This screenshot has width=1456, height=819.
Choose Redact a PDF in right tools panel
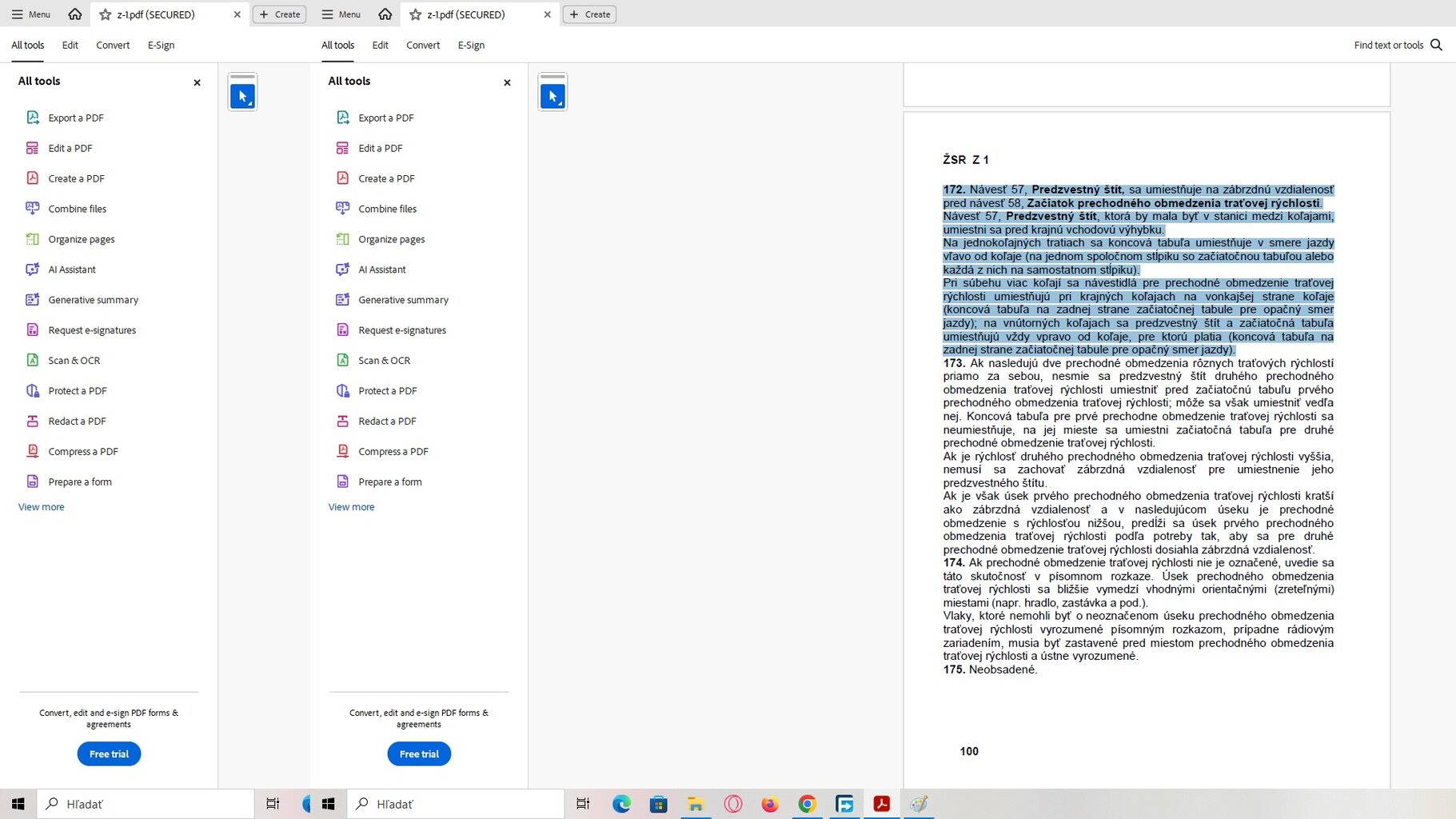pyautogui.click(x=387, y=421)
